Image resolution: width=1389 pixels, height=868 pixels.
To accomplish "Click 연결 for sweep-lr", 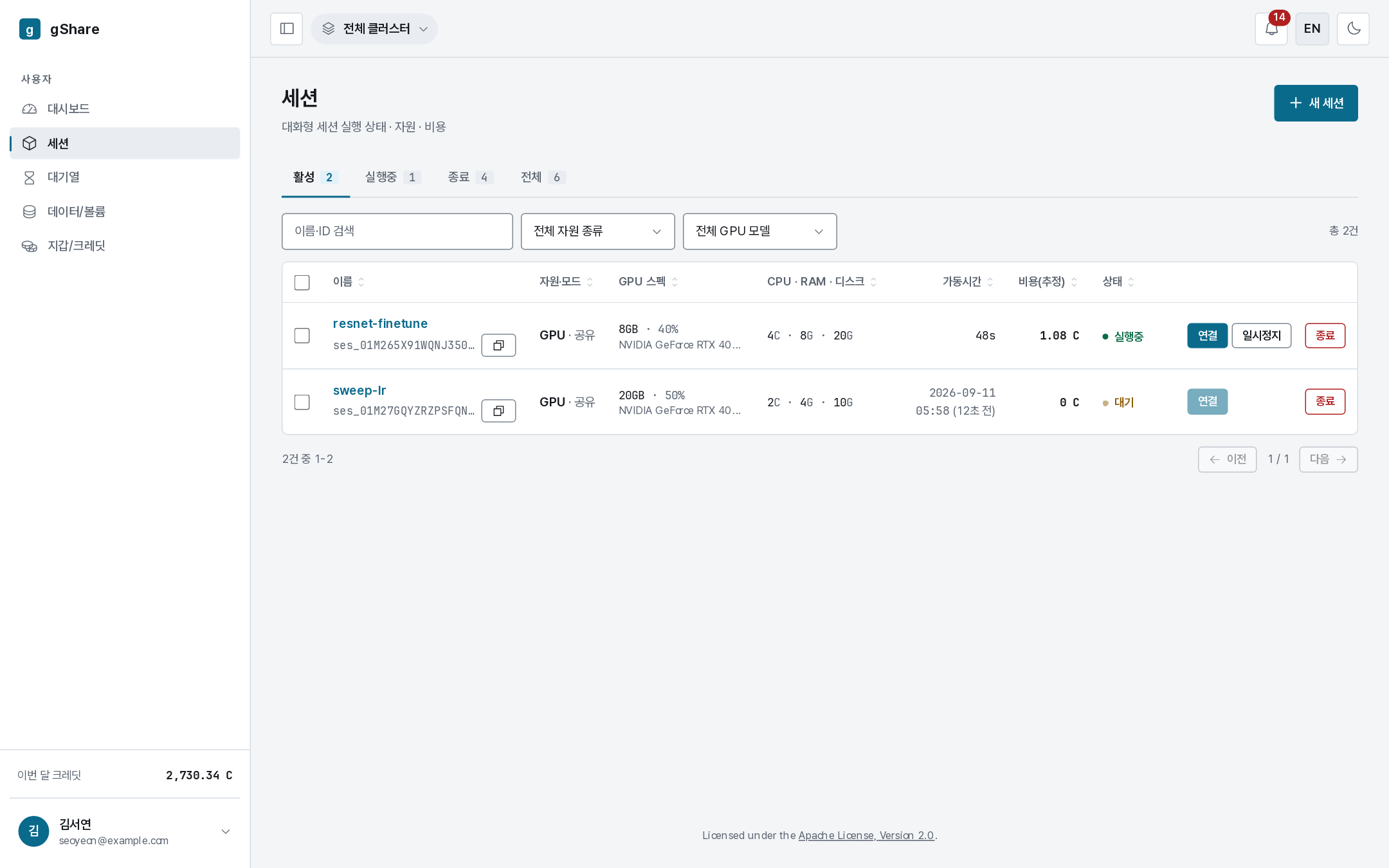I will tap(1207, 402).
